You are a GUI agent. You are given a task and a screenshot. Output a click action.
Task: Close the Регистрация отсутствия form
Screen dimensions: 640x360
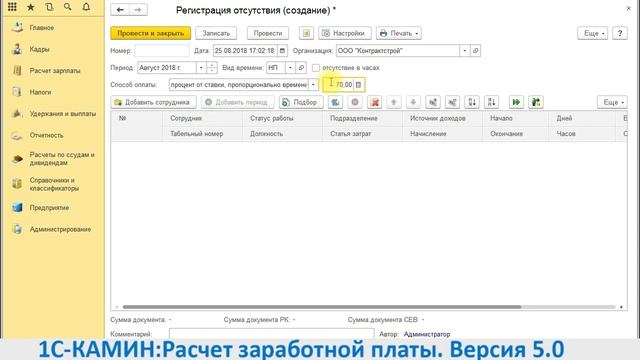click(x=629, y=8)
